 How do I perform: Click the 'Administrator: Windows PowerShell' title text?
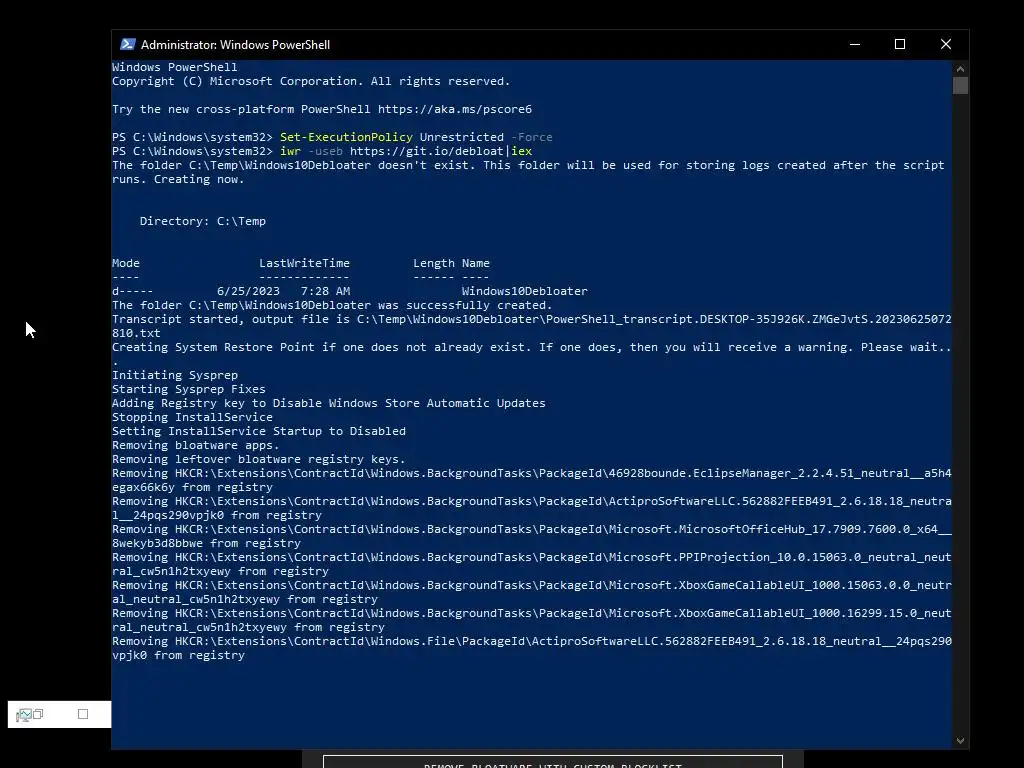(235, 44)
